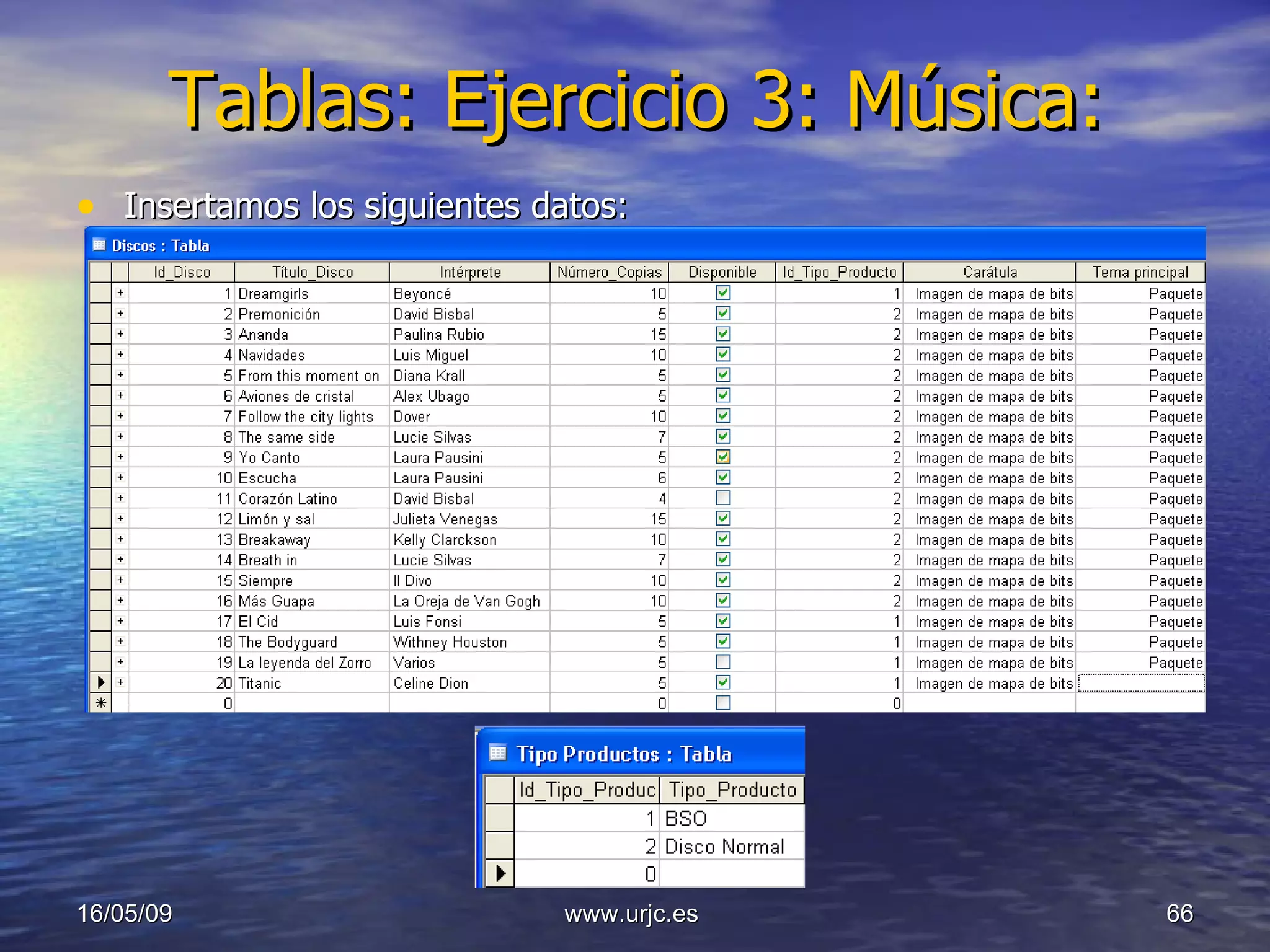The width and height of the screenshot is (1270, 952).
Task: Click the 'Paquete' cell in the El Cid row
Action: [1141, 621]
